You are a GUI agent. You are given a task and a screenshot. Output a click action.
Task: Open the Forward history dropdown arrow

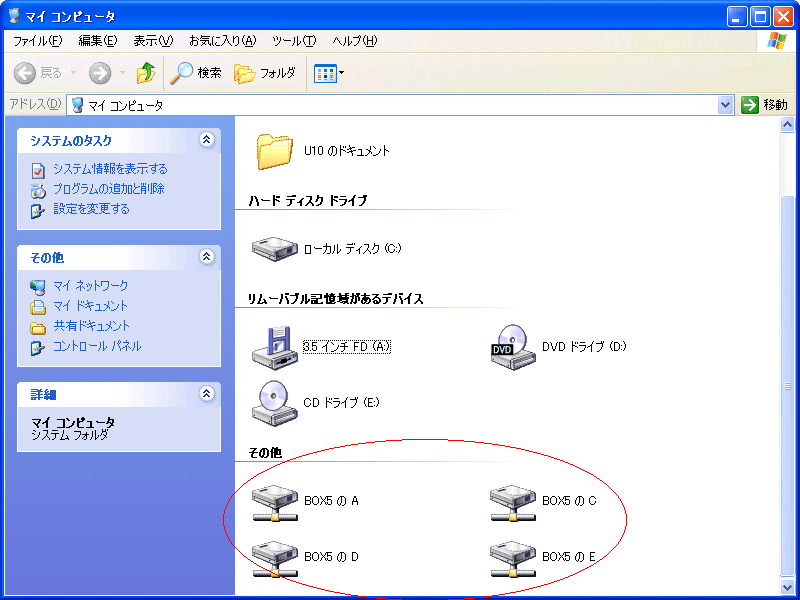coord(122,73)
